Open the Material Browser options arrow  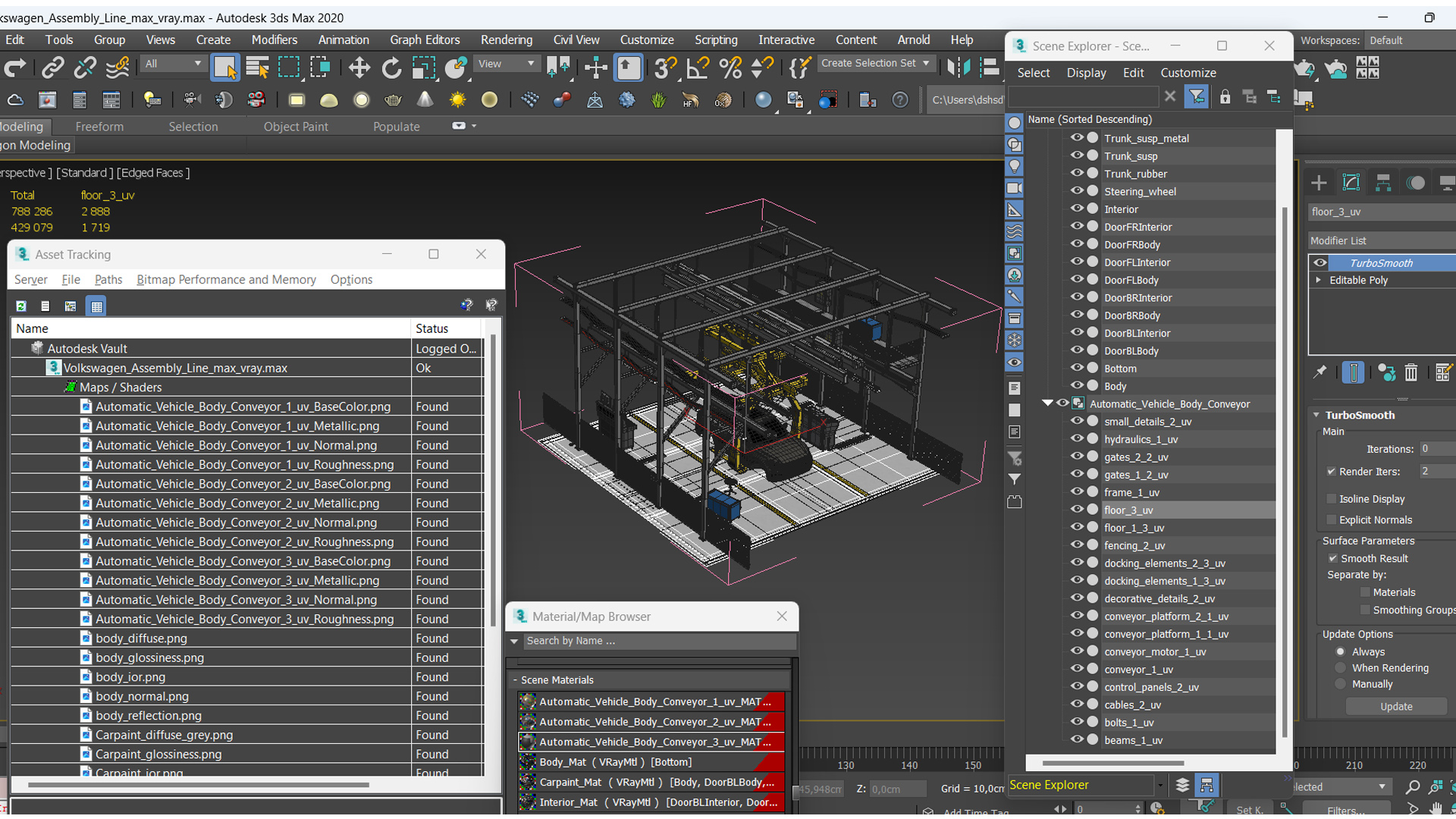pyautogui.click(x=514, y=642)
